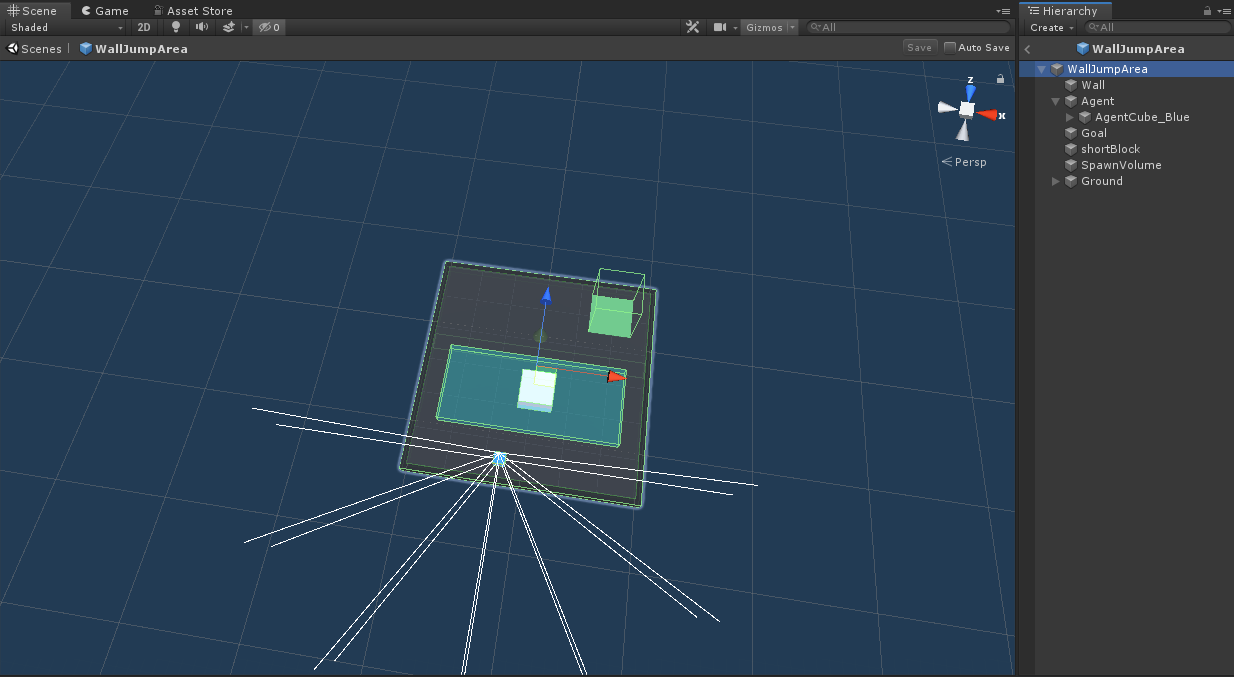Click the Scene view search field
Viewport: 1234px width, 677px height.
click(x=908, y=27)
